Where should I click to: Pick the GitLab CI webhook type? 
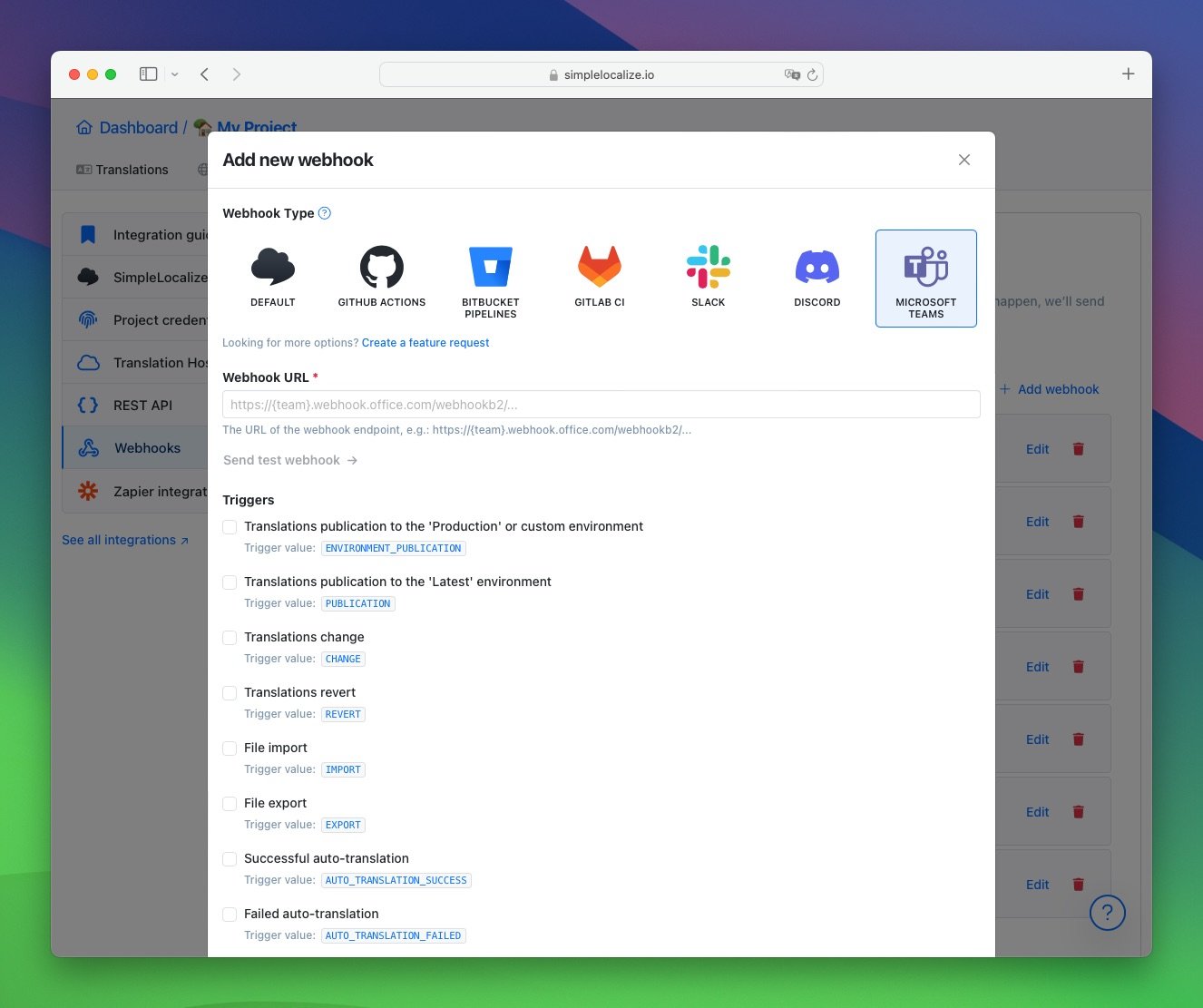point(600,278)
